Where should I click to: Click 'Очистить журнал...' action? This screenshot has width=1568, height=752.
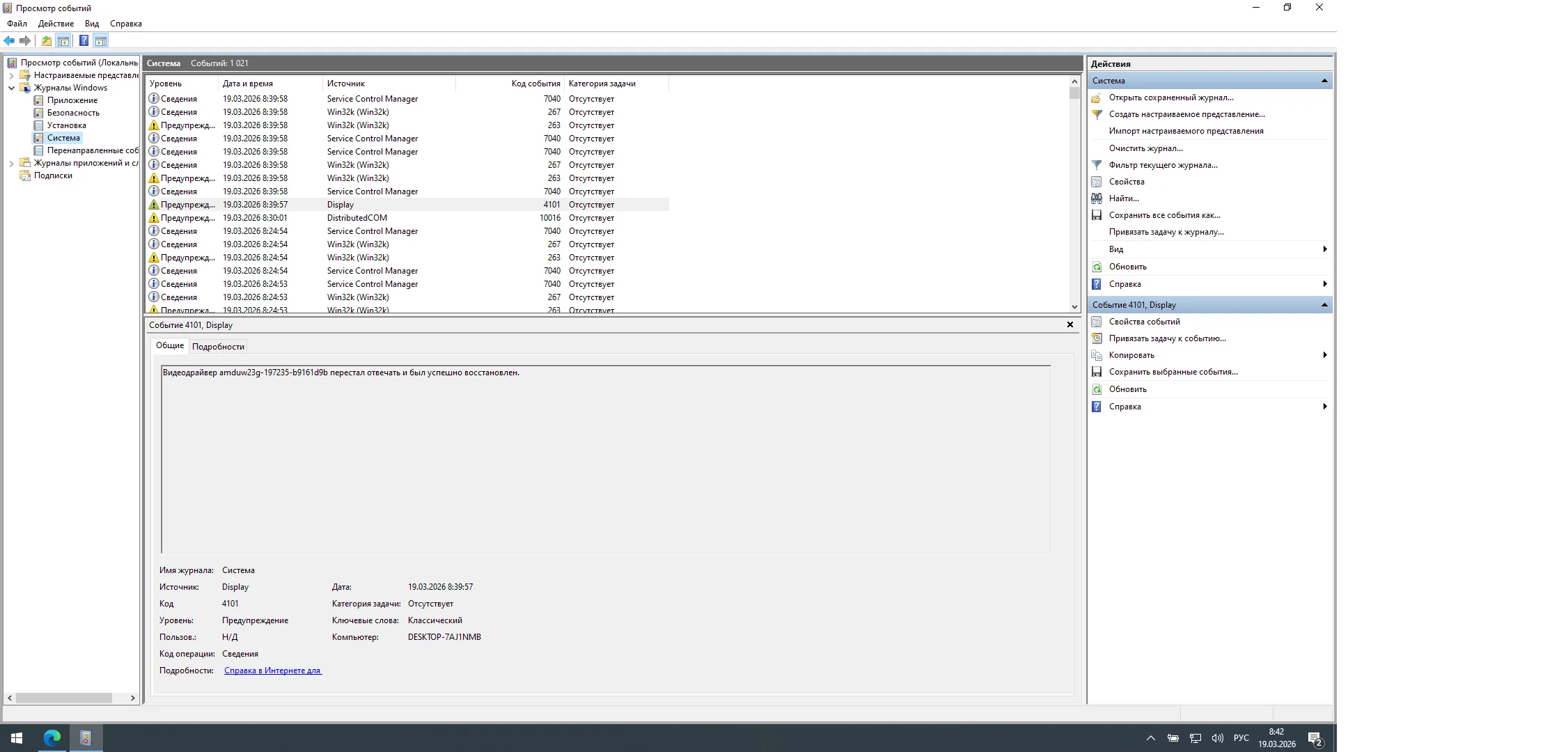point(1145,148)
